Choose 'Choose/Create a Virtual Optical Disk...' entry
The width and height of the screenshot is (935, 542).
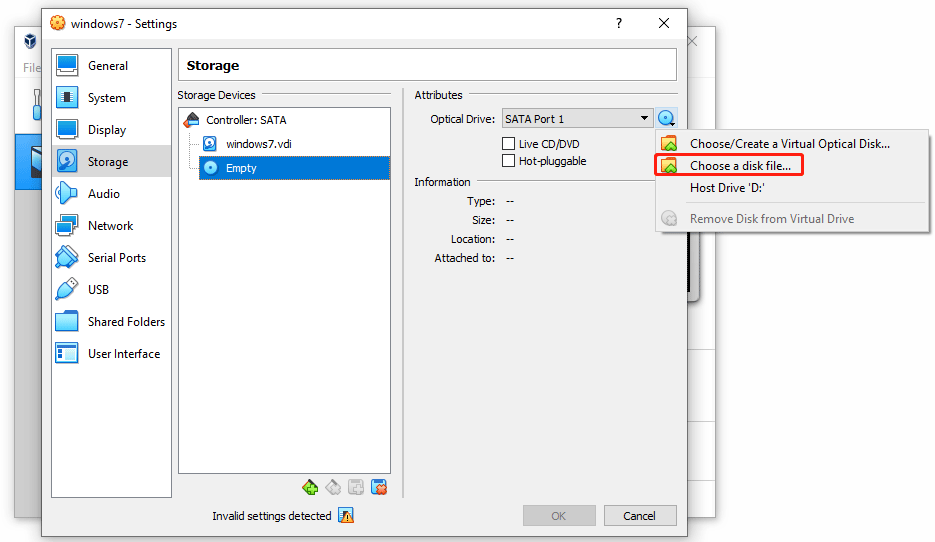tap(791, 144)
